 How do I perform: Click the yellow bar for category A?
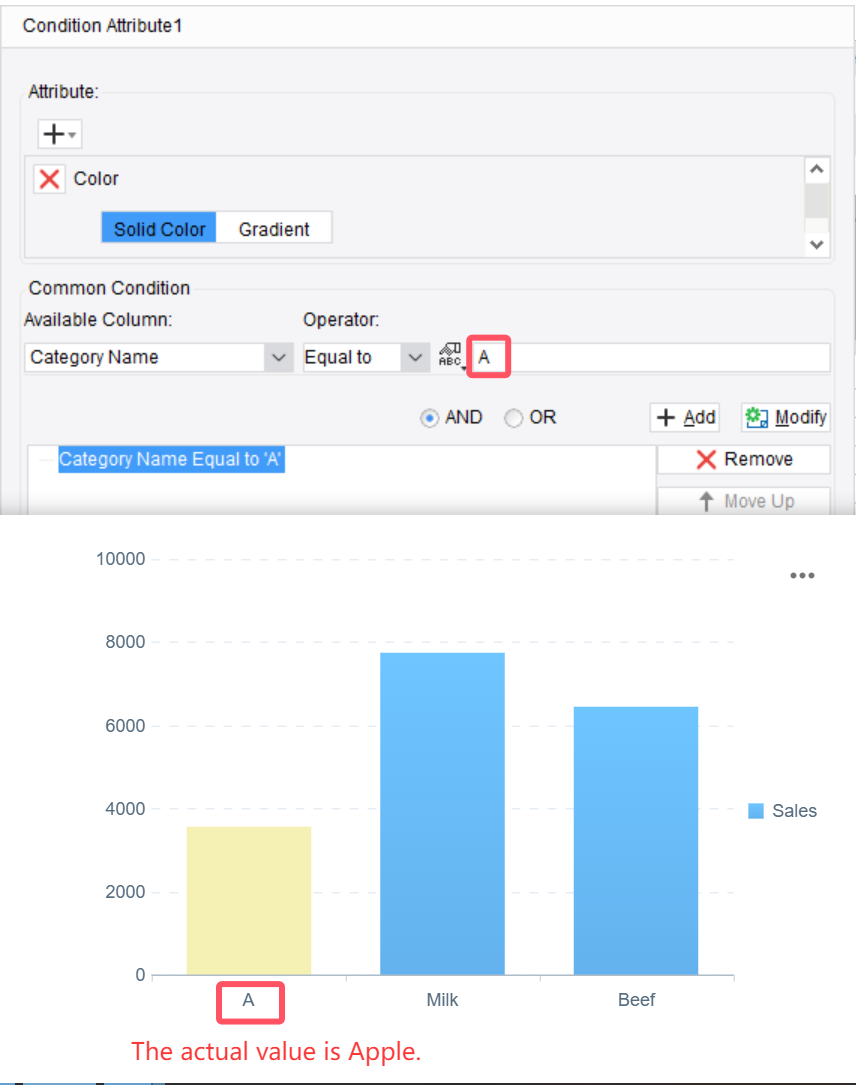(249, 901)
